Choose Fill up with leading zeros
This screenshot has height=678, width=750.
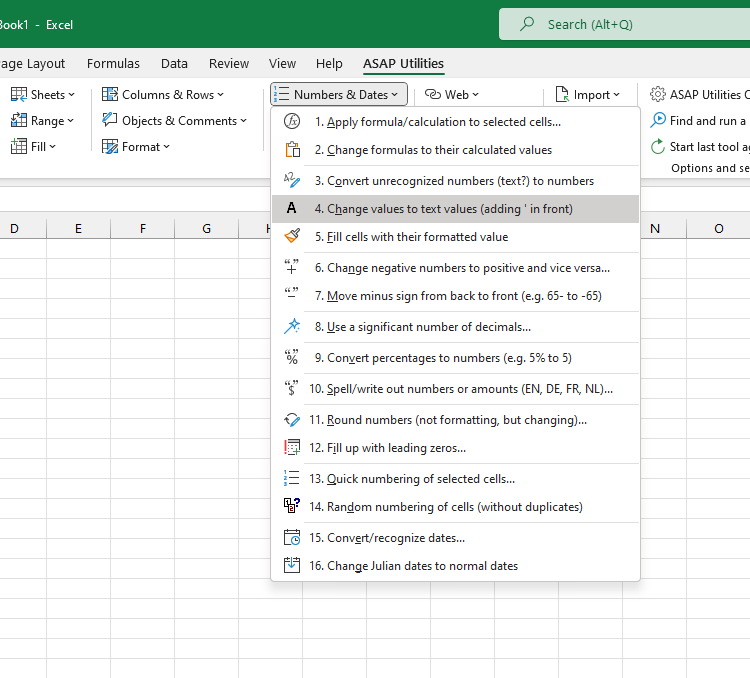tap(455, 447)
